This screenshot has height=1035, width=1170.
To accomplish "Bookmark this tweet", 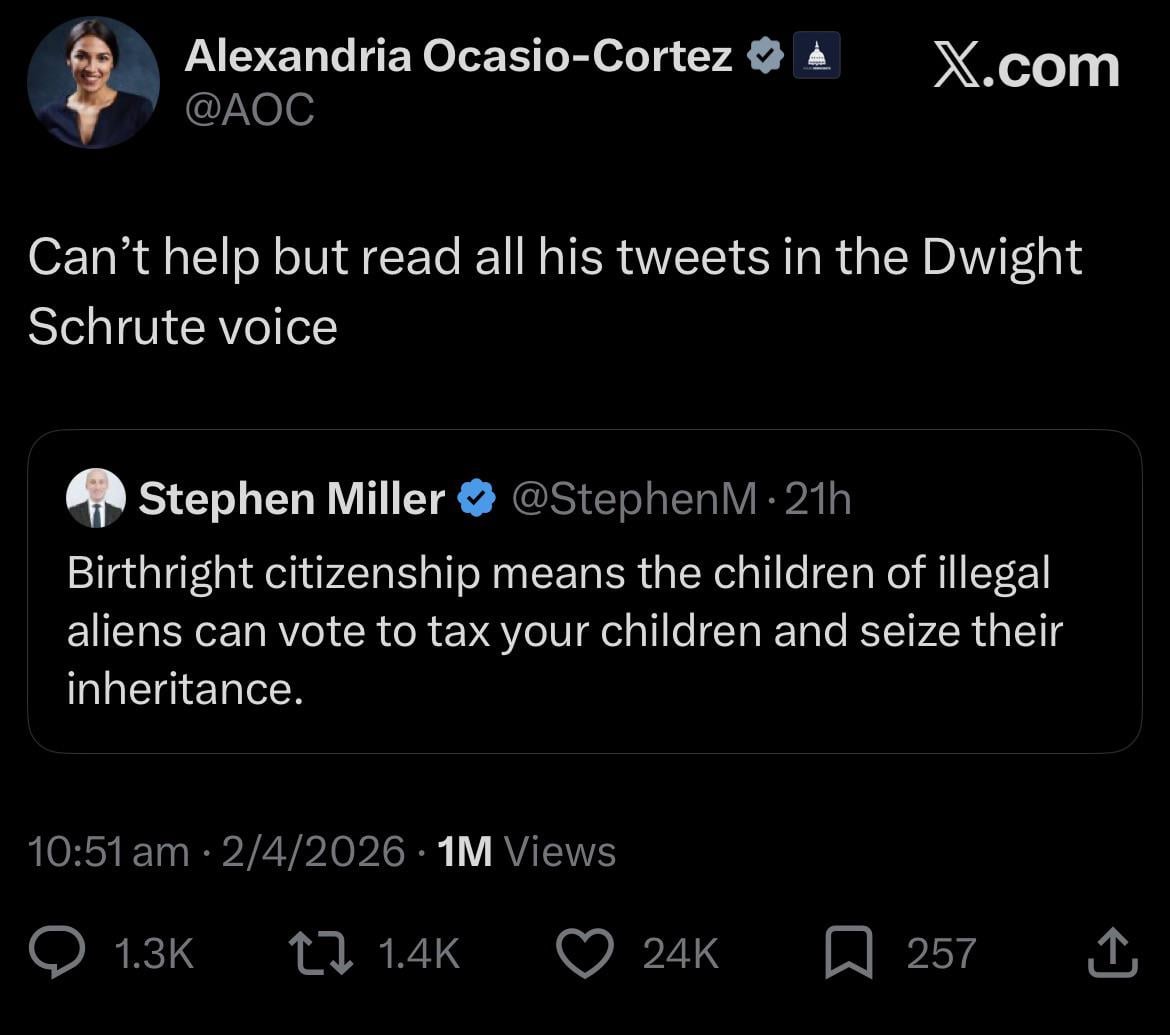I will [850, 953].
